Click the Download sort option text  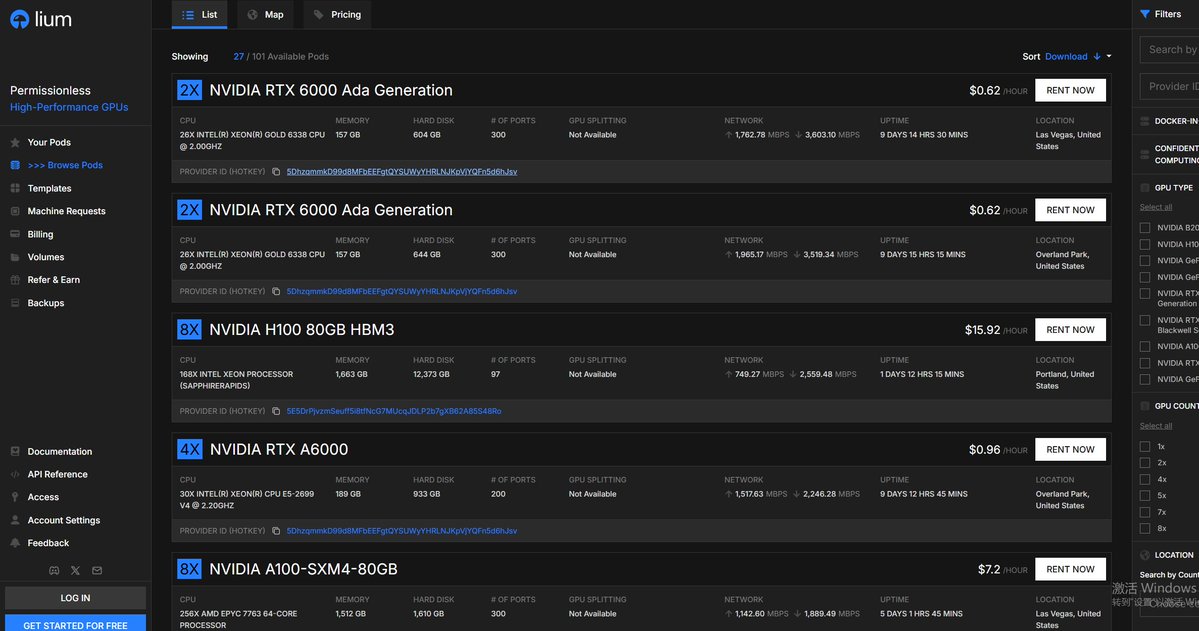click(x=1066, y=57)
